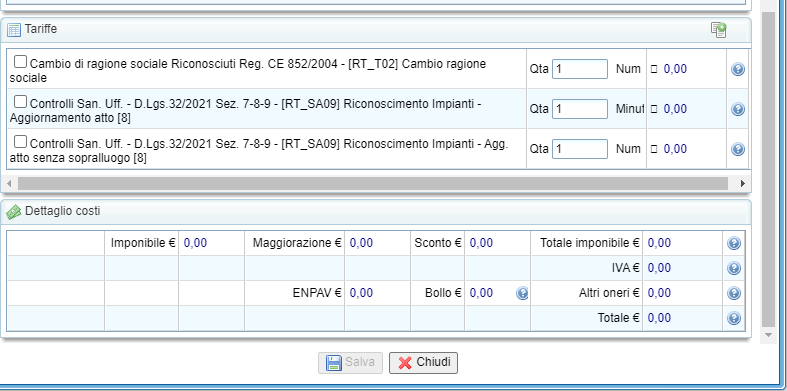The height and width of the screenshot is (391, 787).
Task: Click the Sconto € label
Action: 438,243
